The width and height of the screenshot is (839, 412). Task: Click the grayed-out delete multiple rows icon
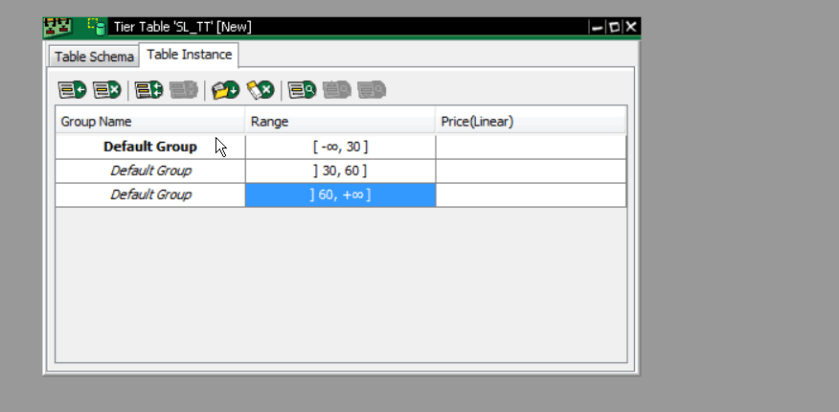[x=184, y=90]
